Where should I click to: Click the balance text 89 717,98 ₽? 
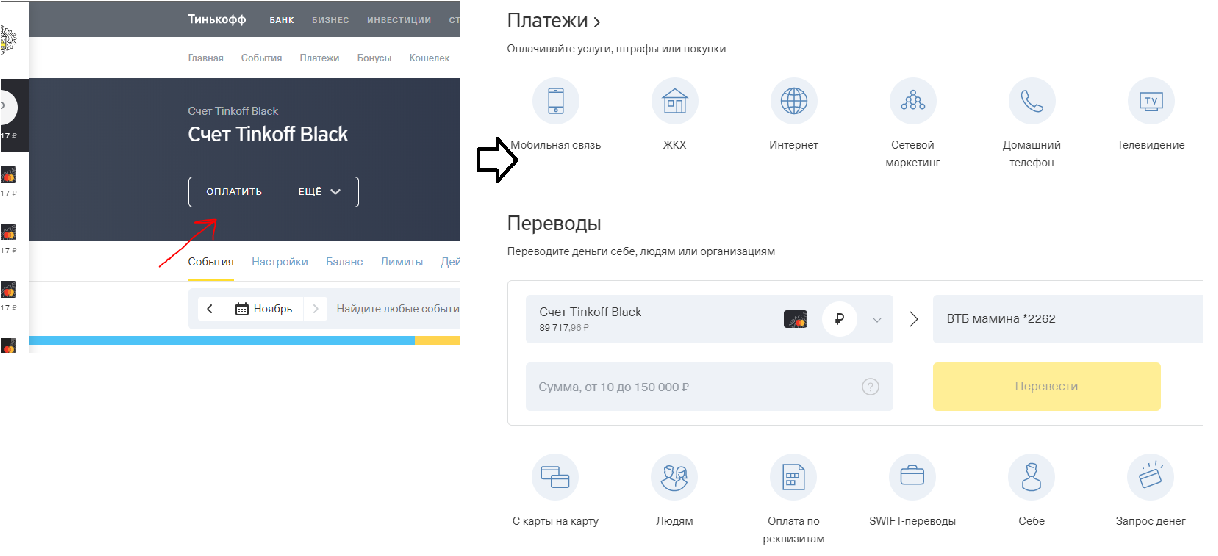(x=563, y=328)
